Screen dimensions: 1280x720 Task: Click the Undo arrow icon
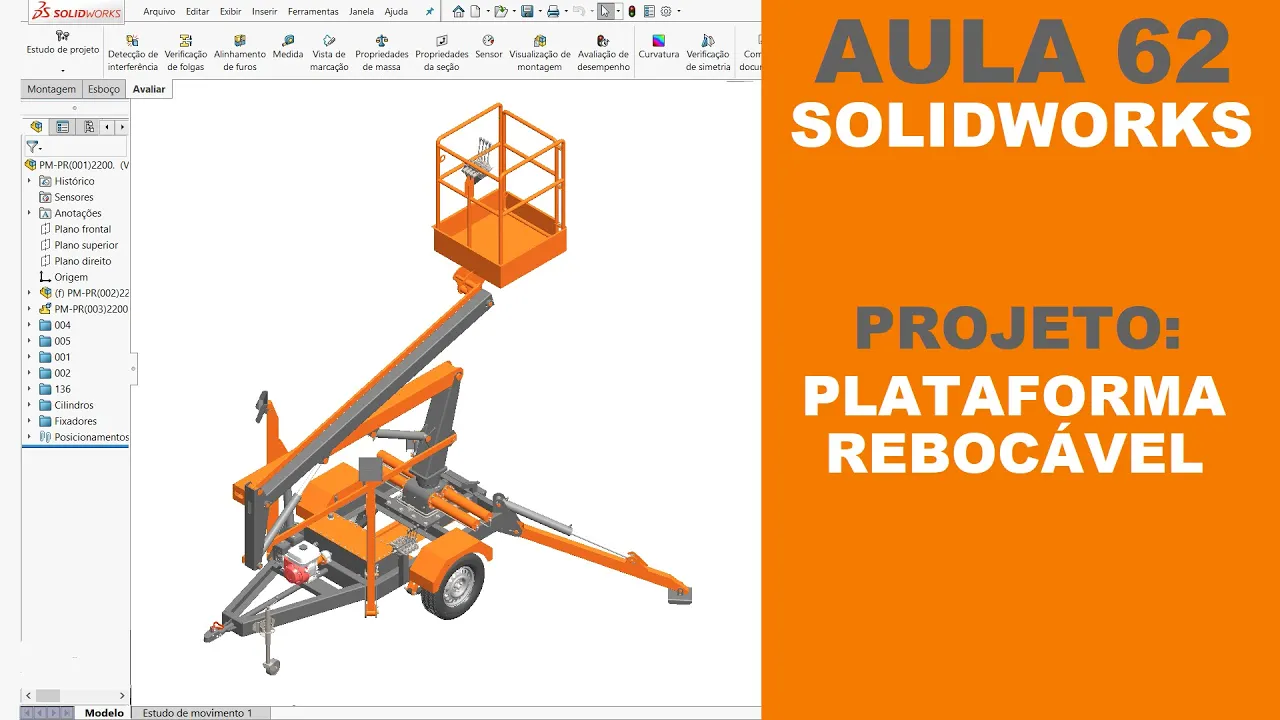578,12
